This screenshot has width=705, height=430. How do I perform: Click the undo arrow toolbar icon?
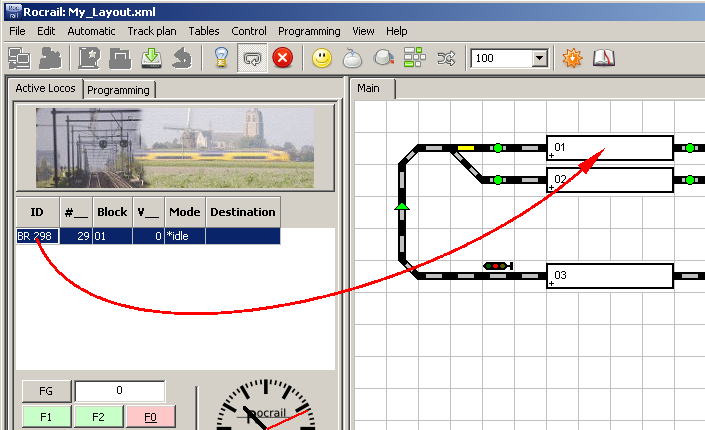[x=182, y=58]
